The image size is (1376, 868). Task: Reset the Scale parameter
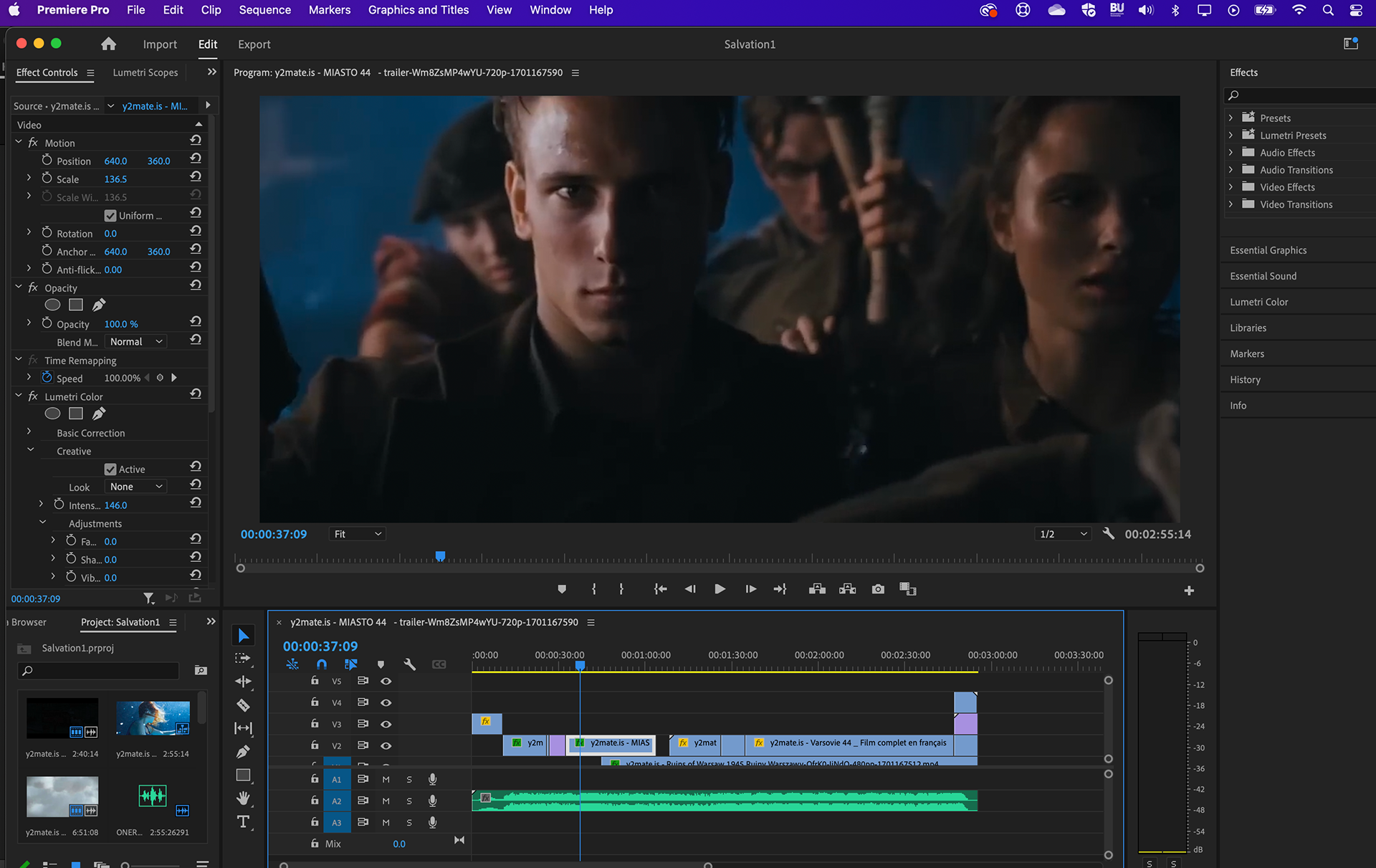click(196, 177)
